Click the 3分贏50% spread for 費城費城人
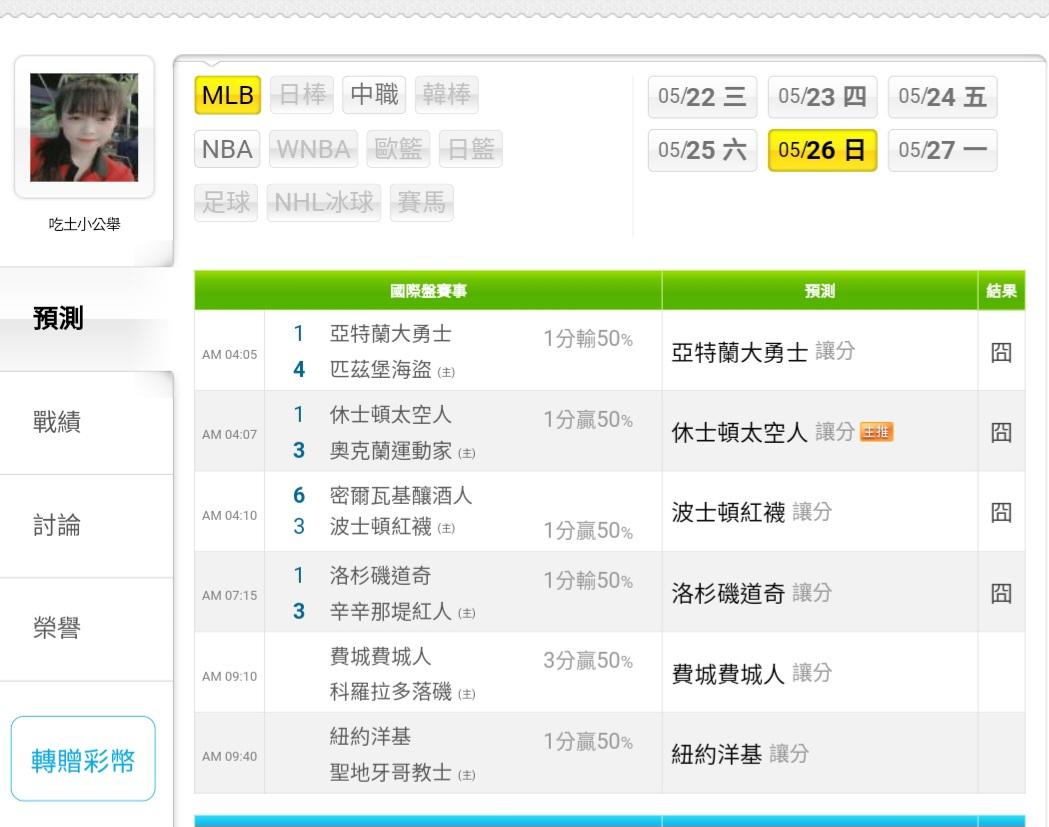1049x827 pixels. coord(588,661)
